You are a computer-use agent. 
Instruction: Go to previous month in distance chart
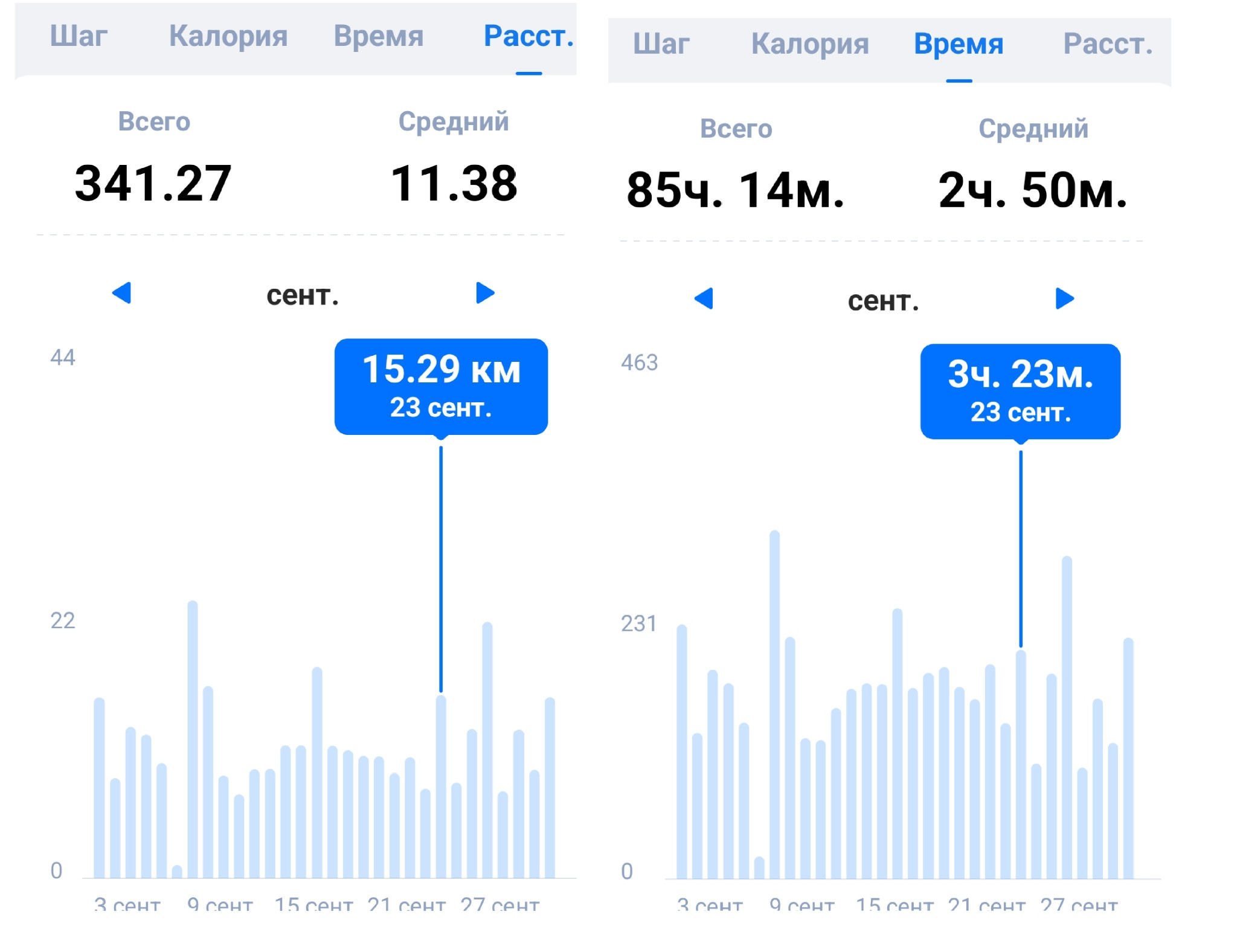click(121, 293)
